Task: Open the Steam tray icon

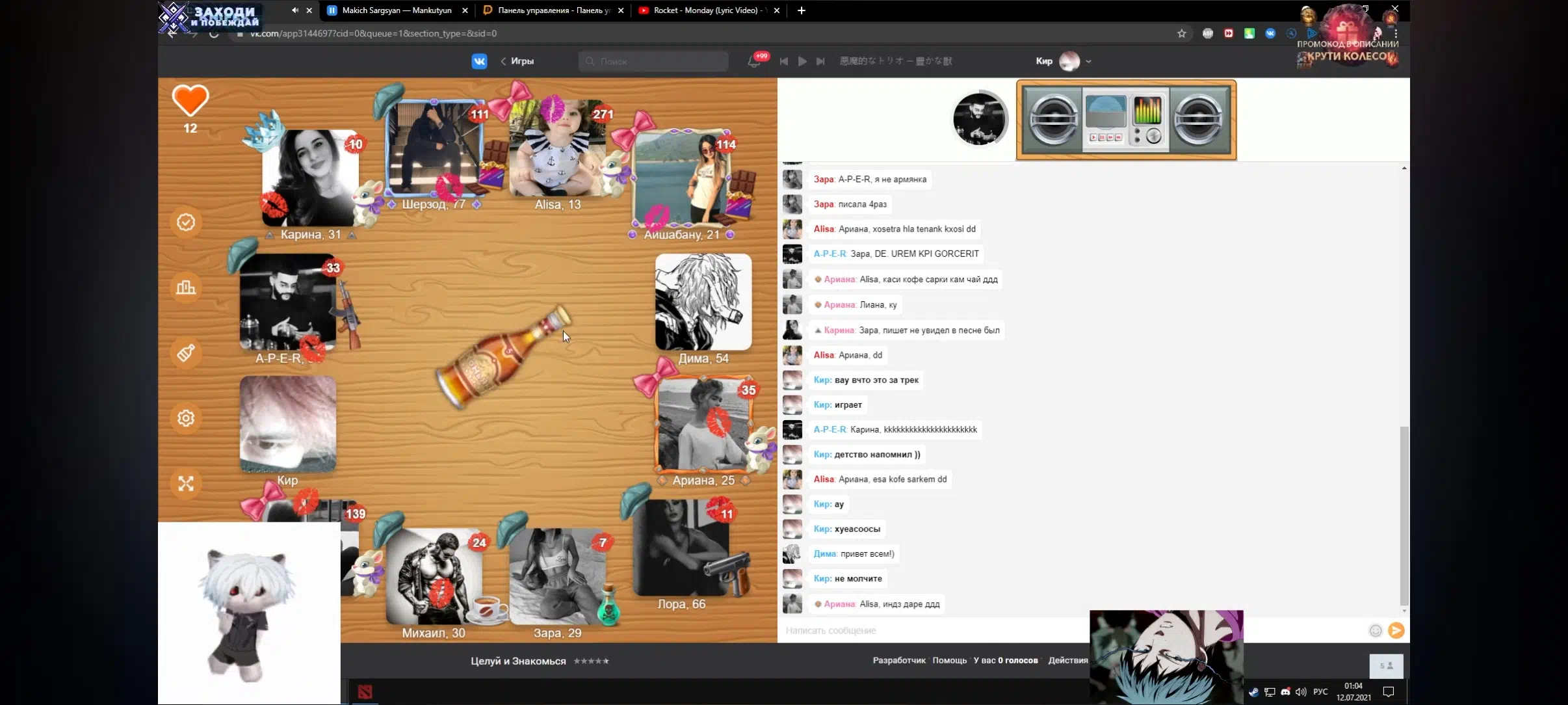Action: pos(1253,692)
